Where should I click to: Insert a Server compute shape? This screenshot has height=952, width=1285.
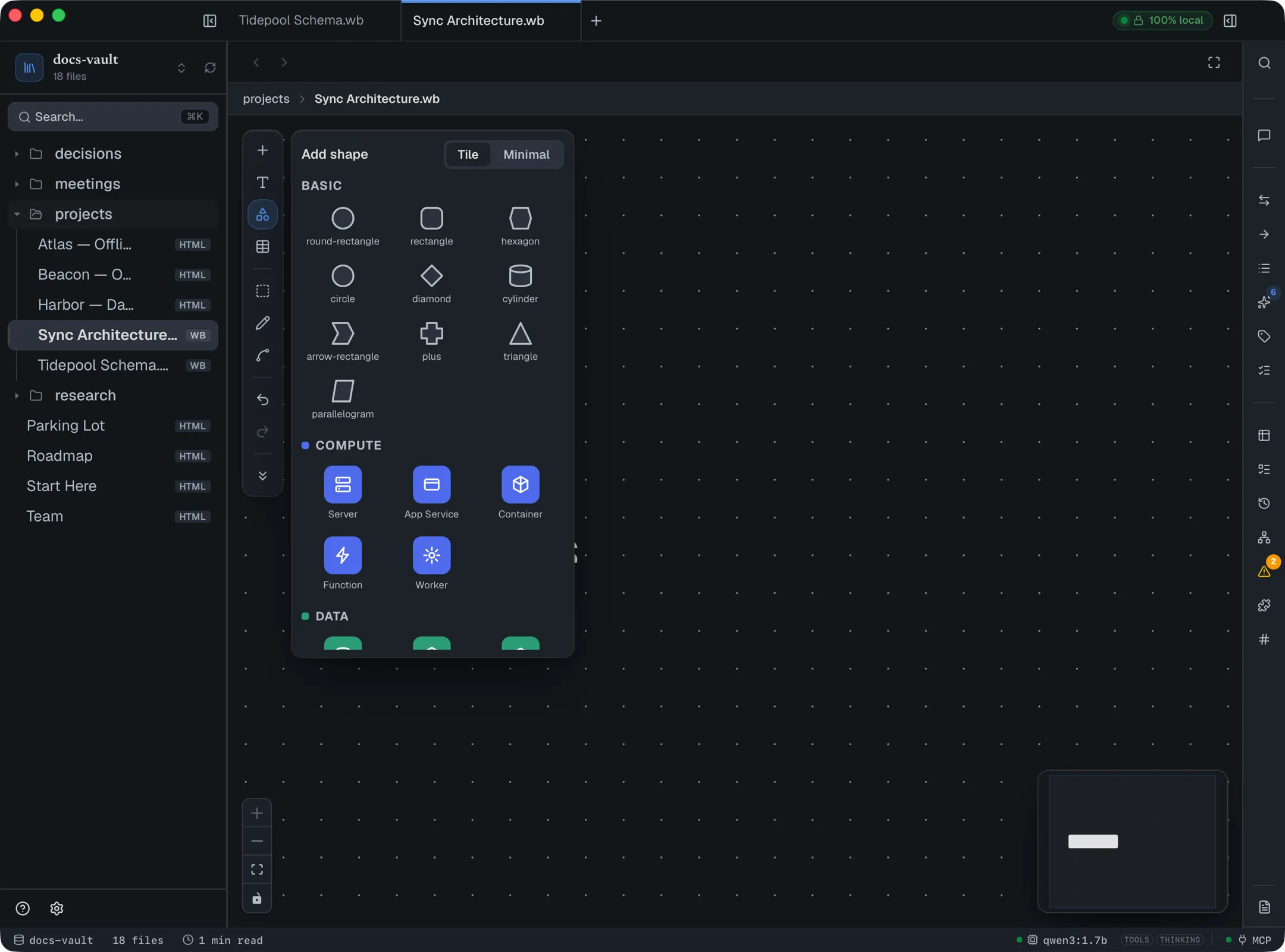coord(343,492)
